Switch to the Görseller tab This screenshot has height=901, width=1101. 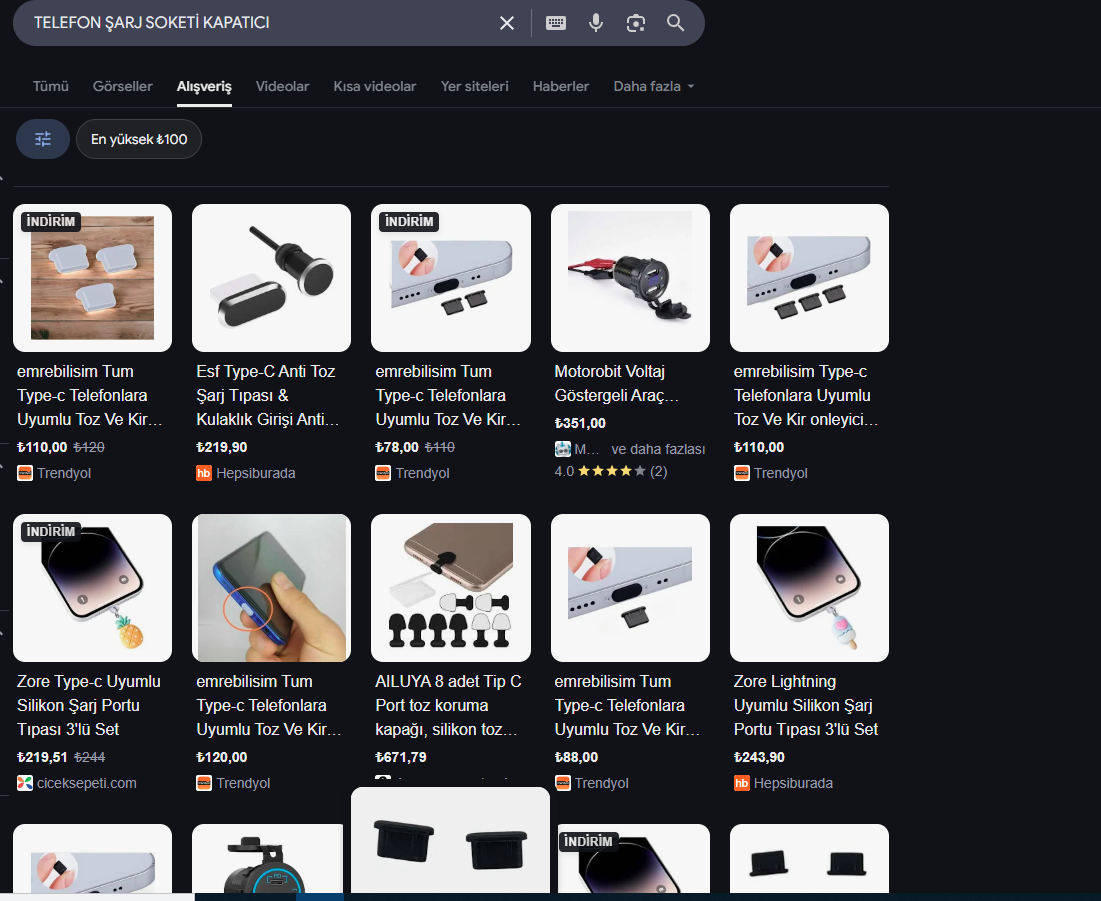coord(122,86)
